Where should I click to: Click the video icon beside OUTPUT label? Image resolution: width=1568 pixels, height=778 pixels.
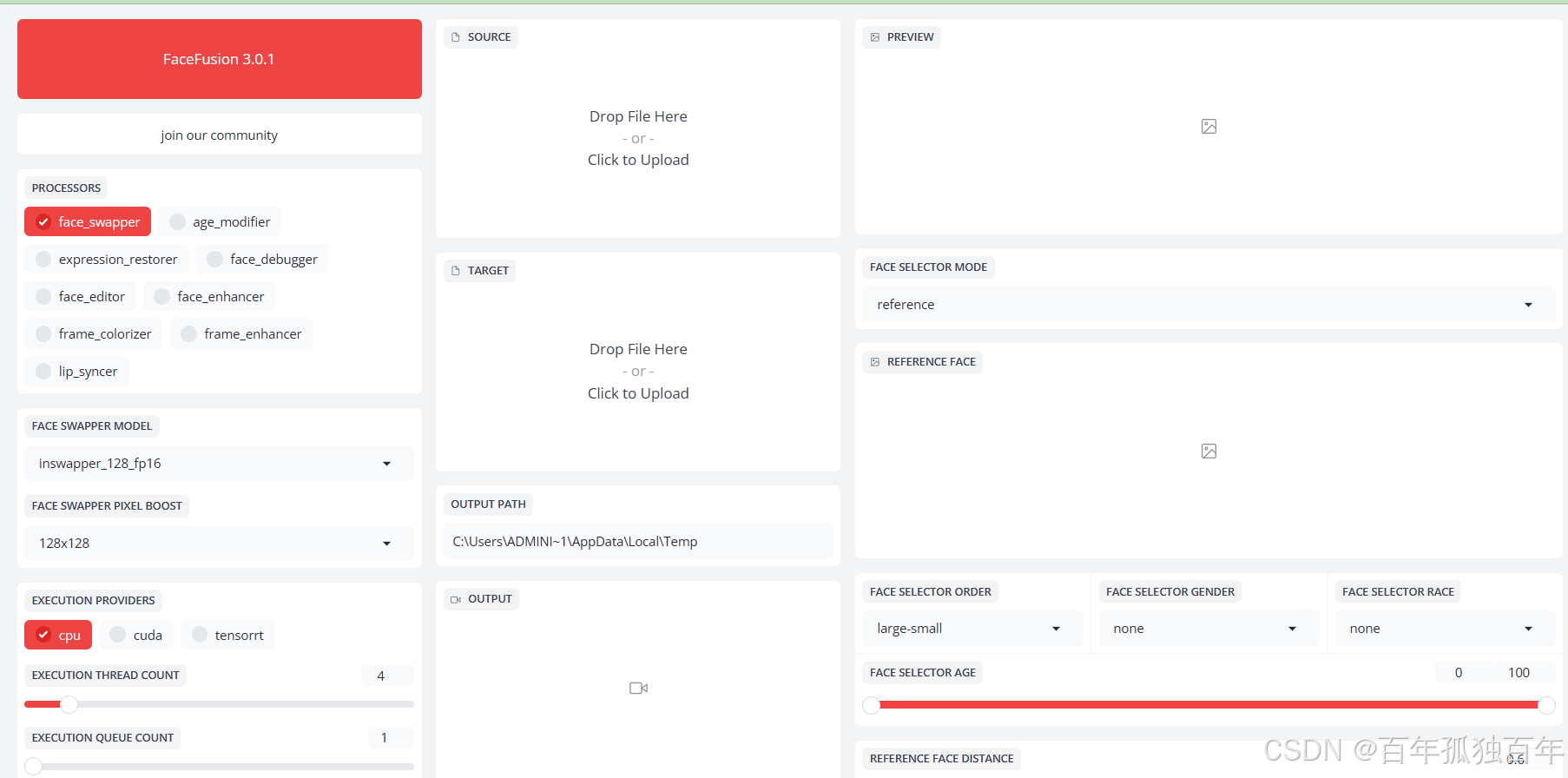456,599
